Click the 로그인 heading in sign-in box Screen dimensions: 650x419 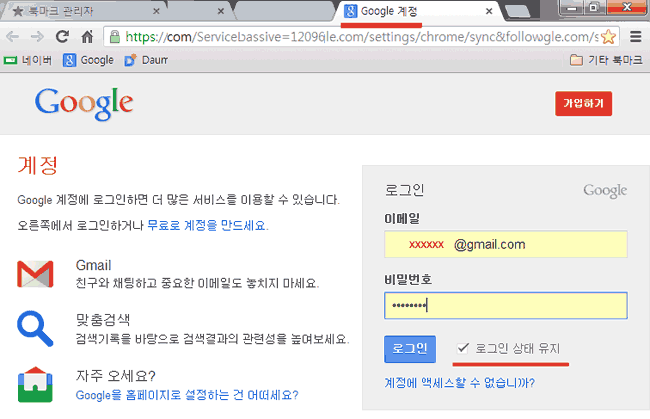click(x=404, y=190)
